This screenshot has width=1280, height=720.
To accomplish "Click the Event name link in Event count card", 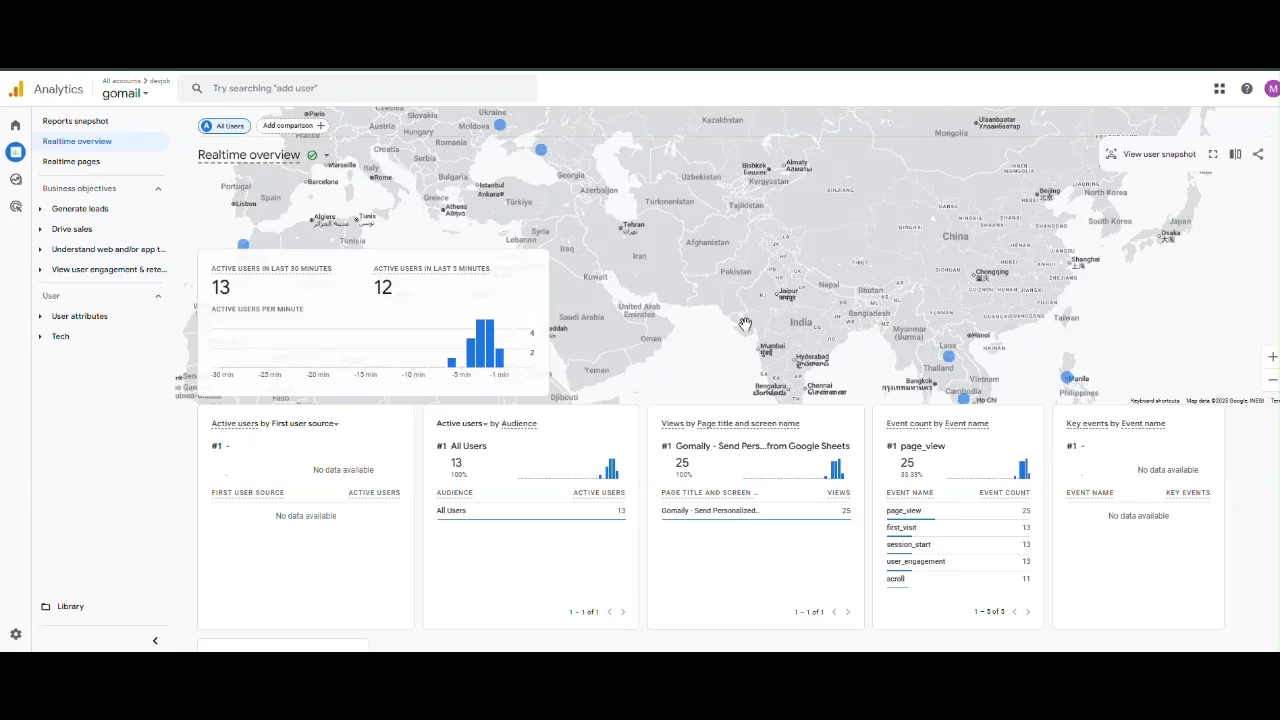I will coord(966,424).
